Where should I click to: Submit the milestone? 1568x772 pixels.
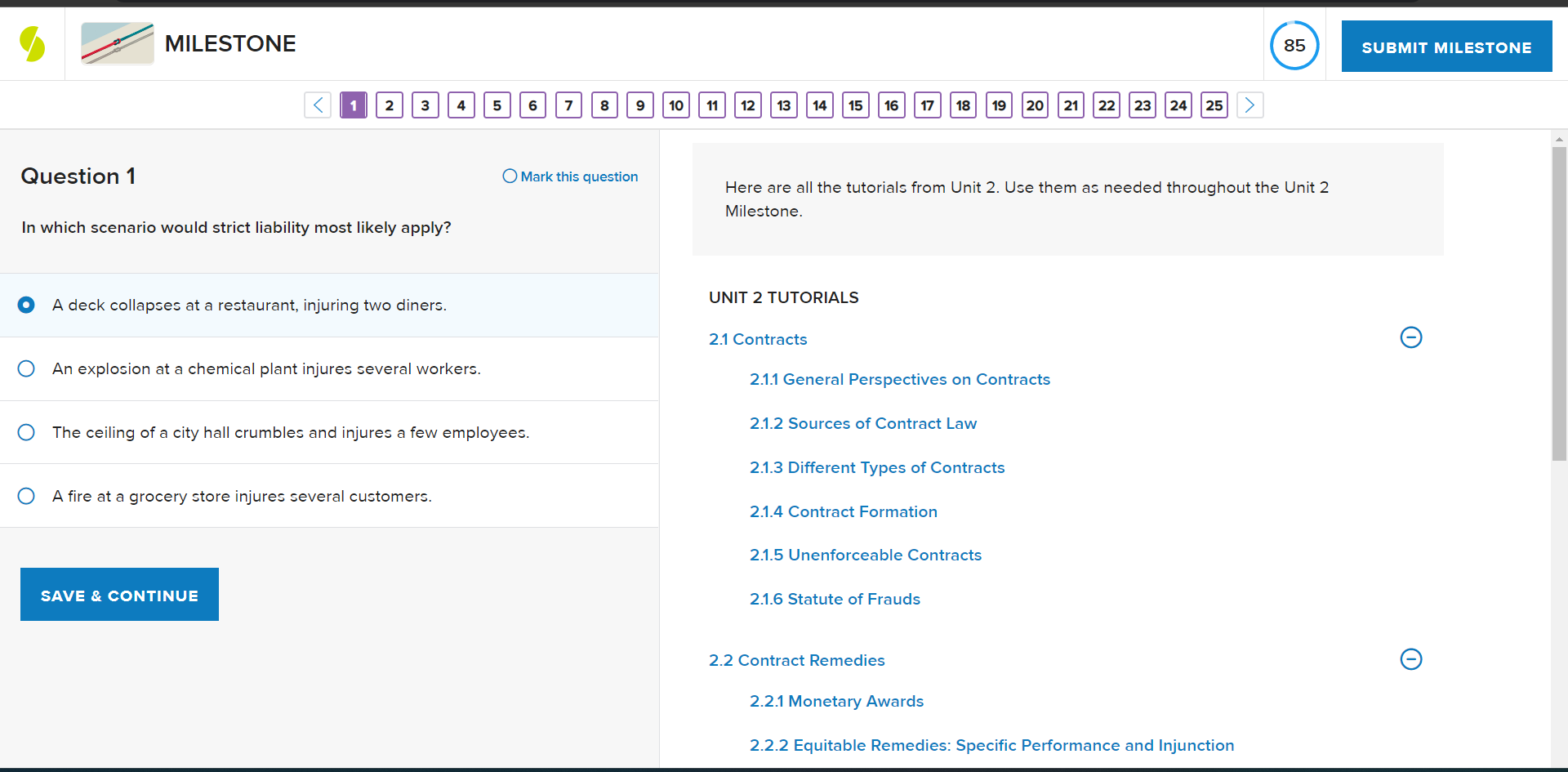coord(1446,47)
